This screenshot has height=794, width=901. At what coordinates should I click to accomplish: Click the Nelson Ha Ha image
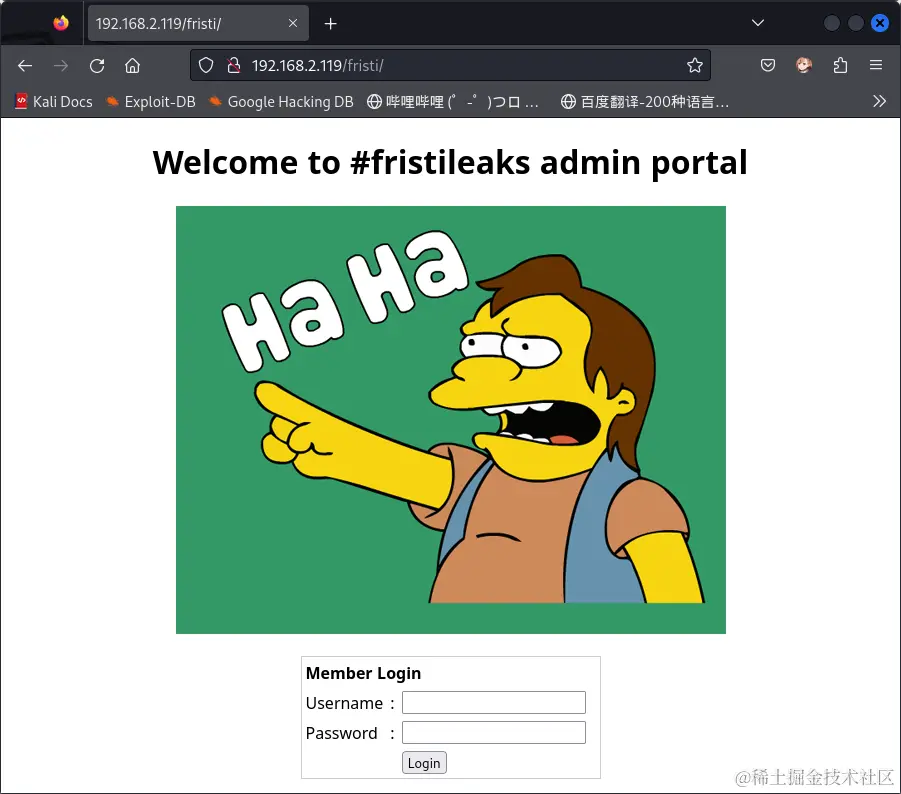point(450,420)
